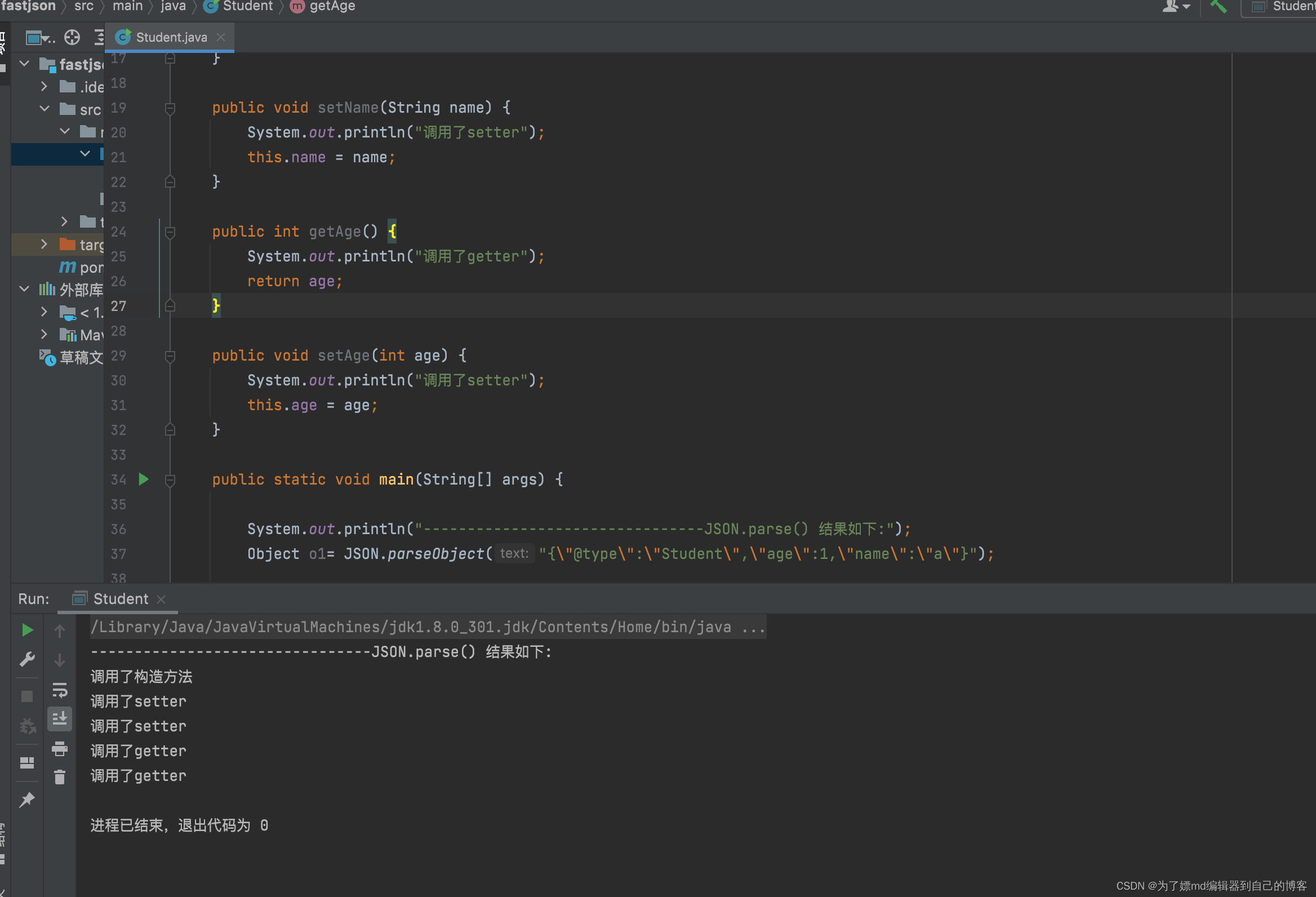Click the restore layout icon in Run panel
This screenshot has height=897, width=1316.
[x=26, y=763]
